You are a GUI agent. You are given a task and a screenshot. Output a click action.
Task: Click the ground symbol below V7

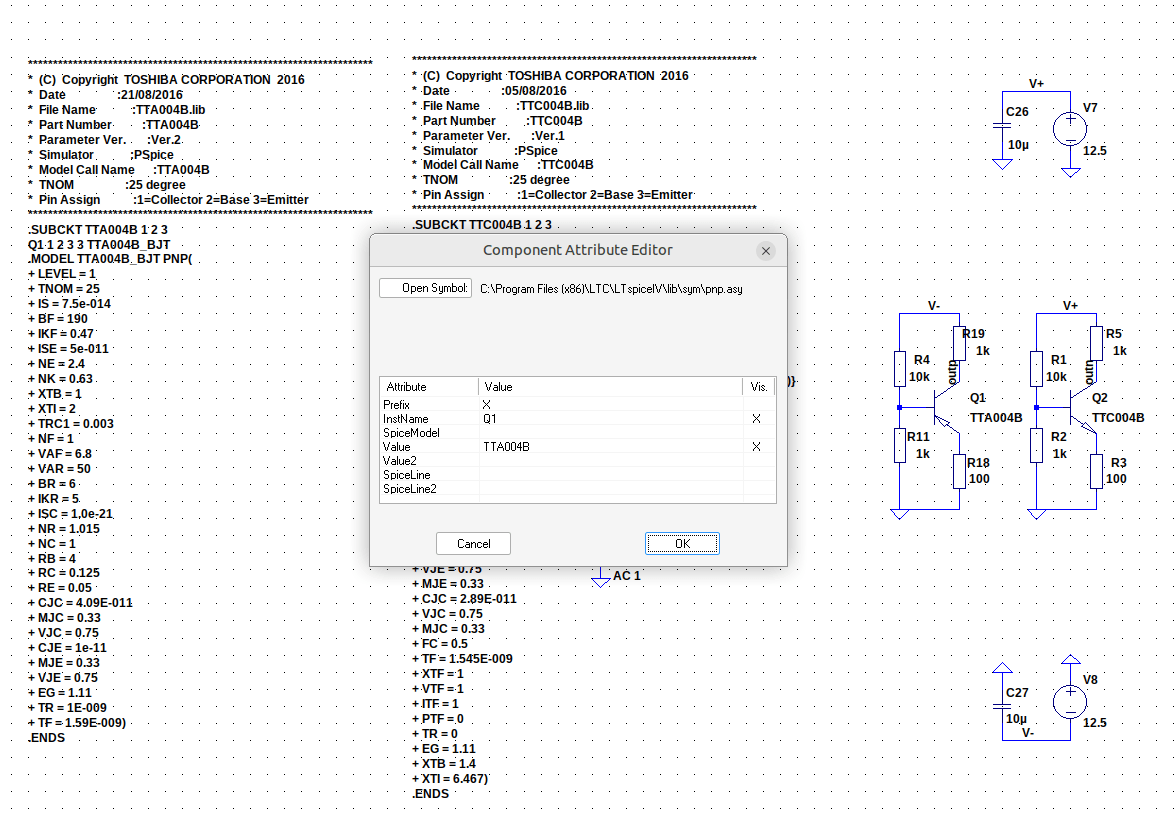coord(1070,172)
